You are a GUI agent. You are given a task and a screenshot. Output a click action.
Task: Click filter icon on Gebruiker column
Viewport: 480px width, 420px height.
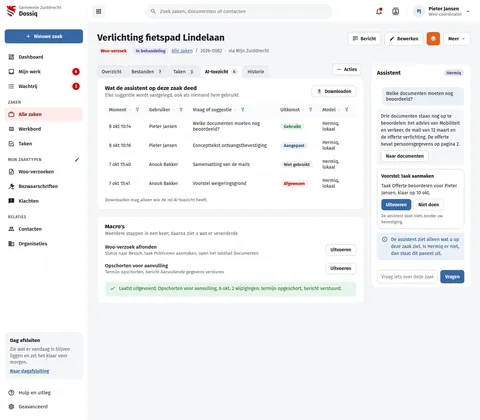tap(181, 110)
